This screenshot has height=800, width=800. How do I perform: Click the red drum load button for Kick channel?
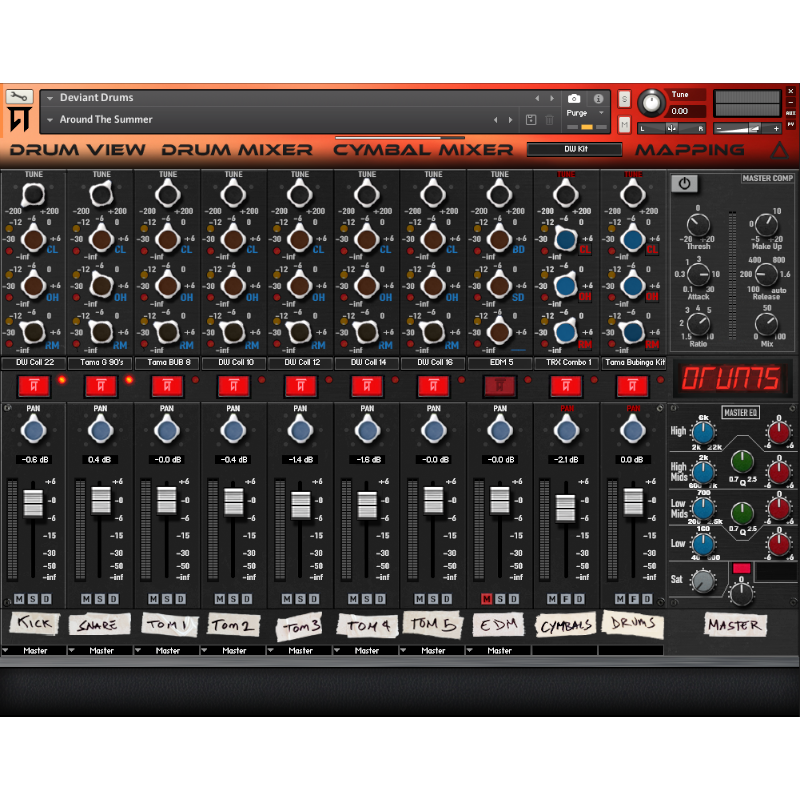(x=34, y=386)
